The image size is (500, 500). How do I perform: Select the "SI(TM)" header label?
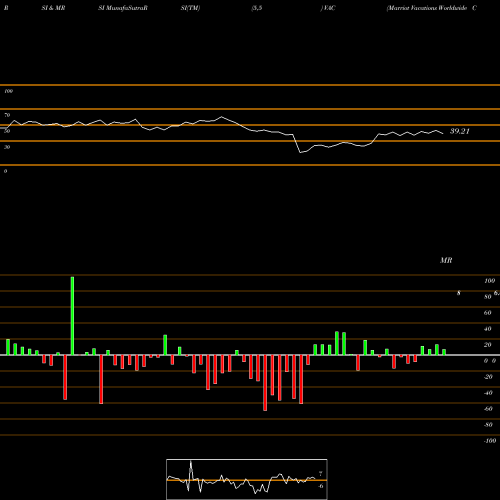pyautogui.click(x=190, y=8)
